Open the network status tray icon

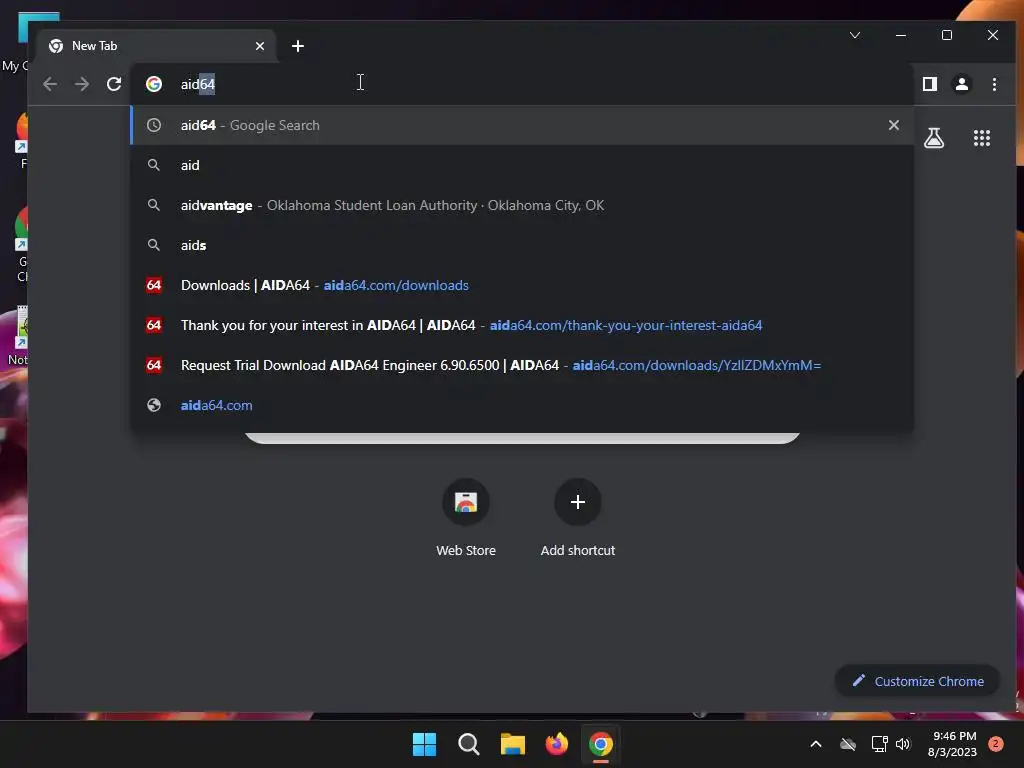click(879, 744)
